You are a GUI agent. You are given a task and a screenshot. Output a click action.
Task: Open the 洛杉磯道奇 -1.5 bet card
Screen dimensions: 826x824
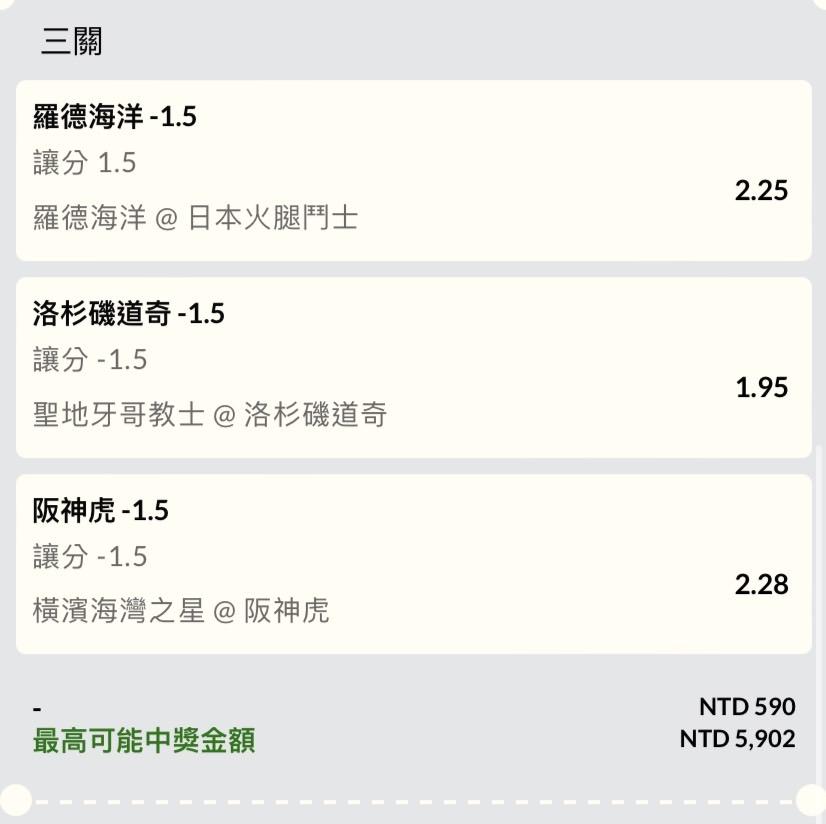point(414,367)
